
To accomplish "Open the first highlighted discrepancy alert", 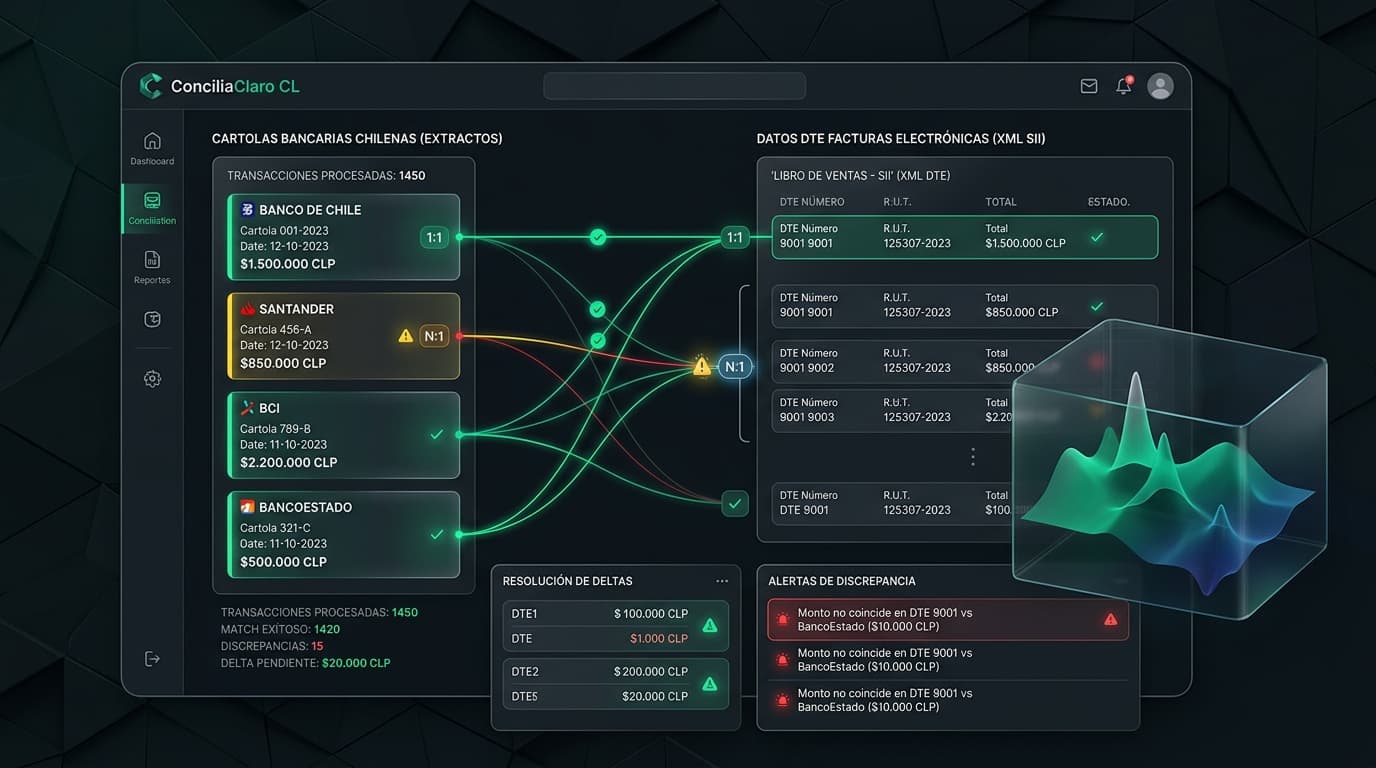I will tap(948, 620).
